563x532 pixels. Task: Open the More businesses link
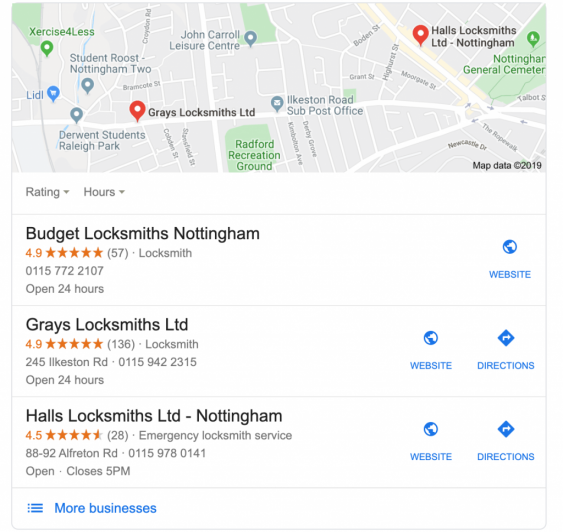pos(105,508)
